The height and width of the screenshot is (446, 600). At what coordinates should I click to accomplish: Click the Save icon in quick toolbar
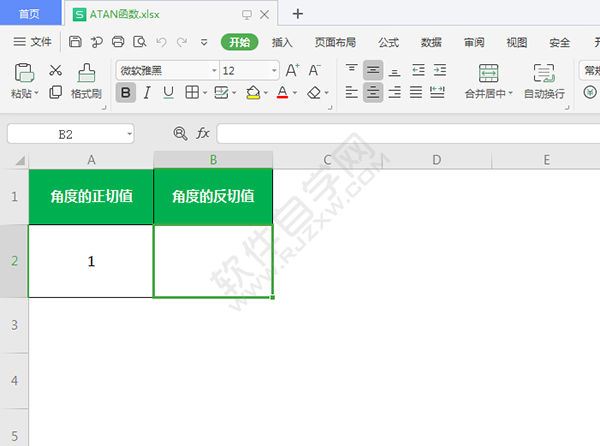tap(75, 41)
